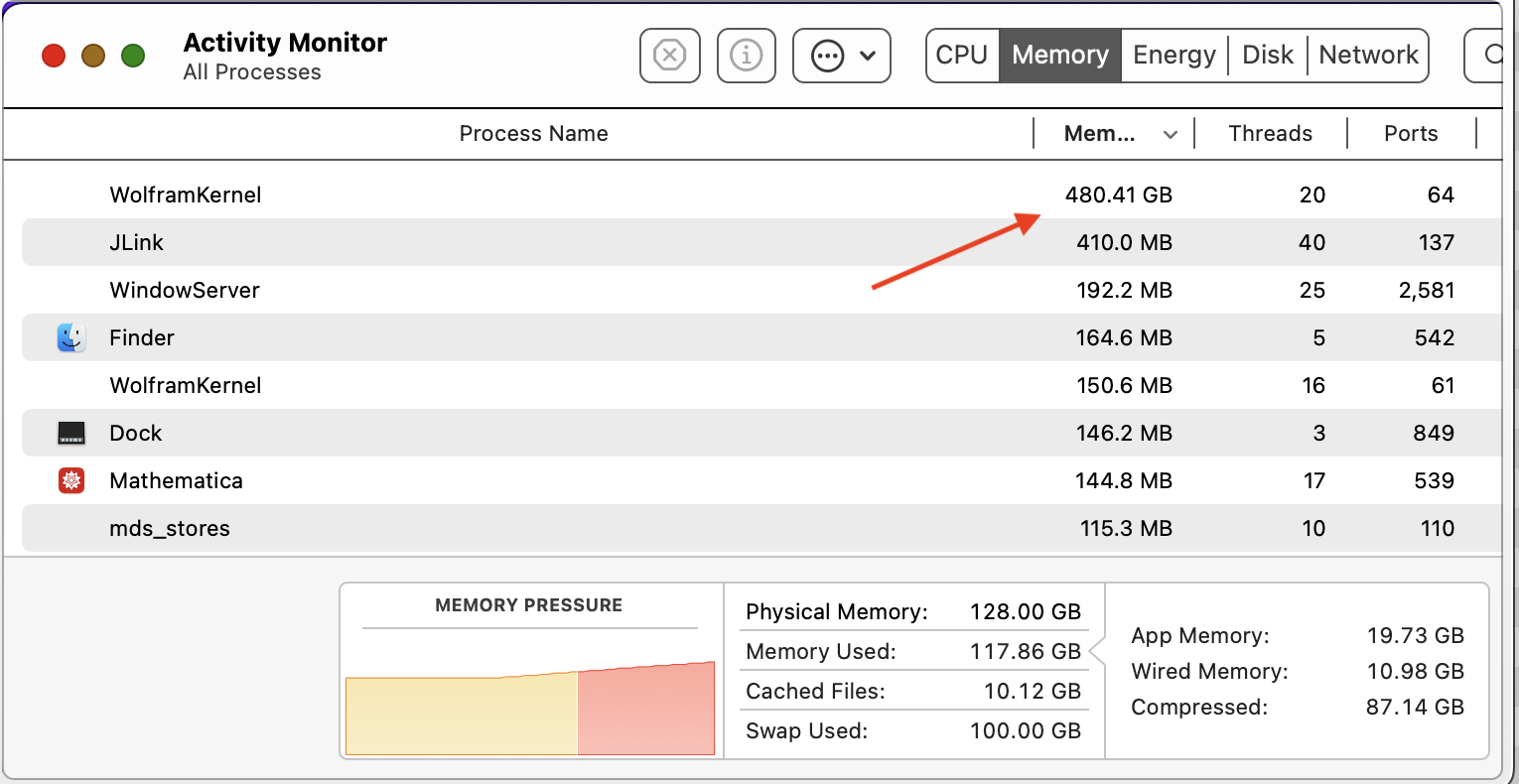Click the Mathematica app icon
The width and height of the screenshot is (1519, 784).
(x=71, y=480)
